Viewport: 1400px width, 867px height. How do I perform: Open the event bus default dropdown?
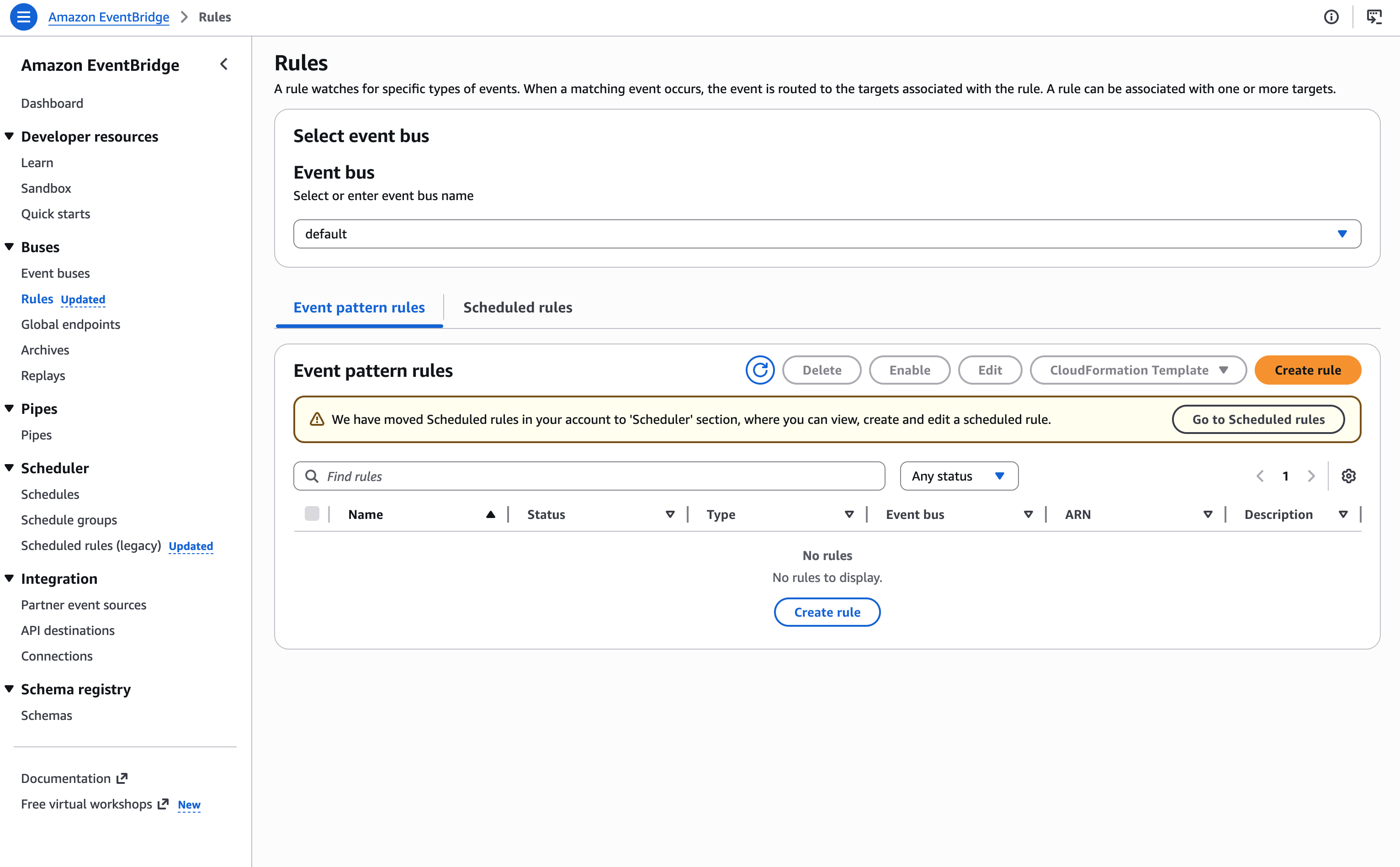(x=827, y=234)
